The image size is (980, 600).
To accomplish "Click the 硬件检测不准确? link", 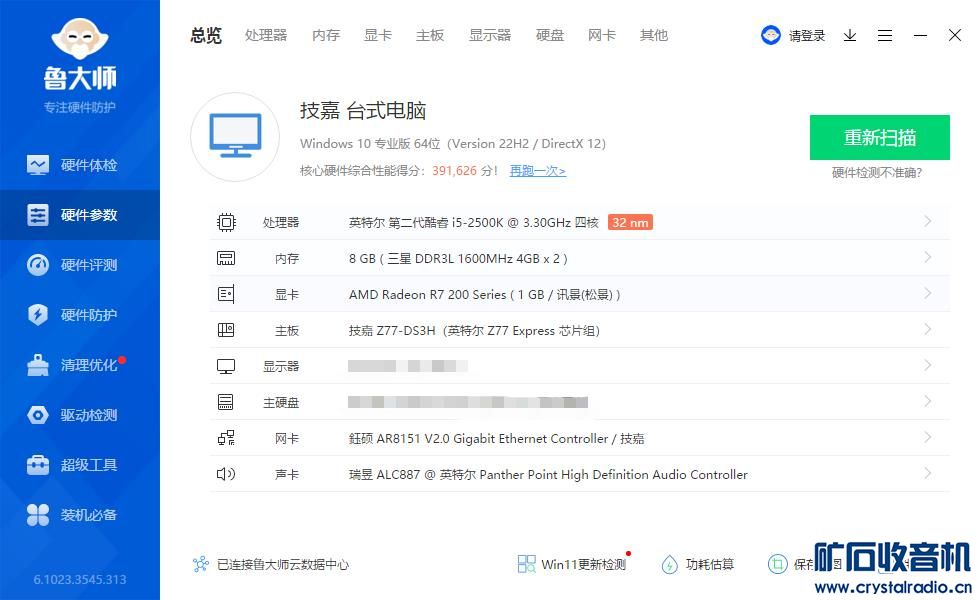I will click(877, 173).
